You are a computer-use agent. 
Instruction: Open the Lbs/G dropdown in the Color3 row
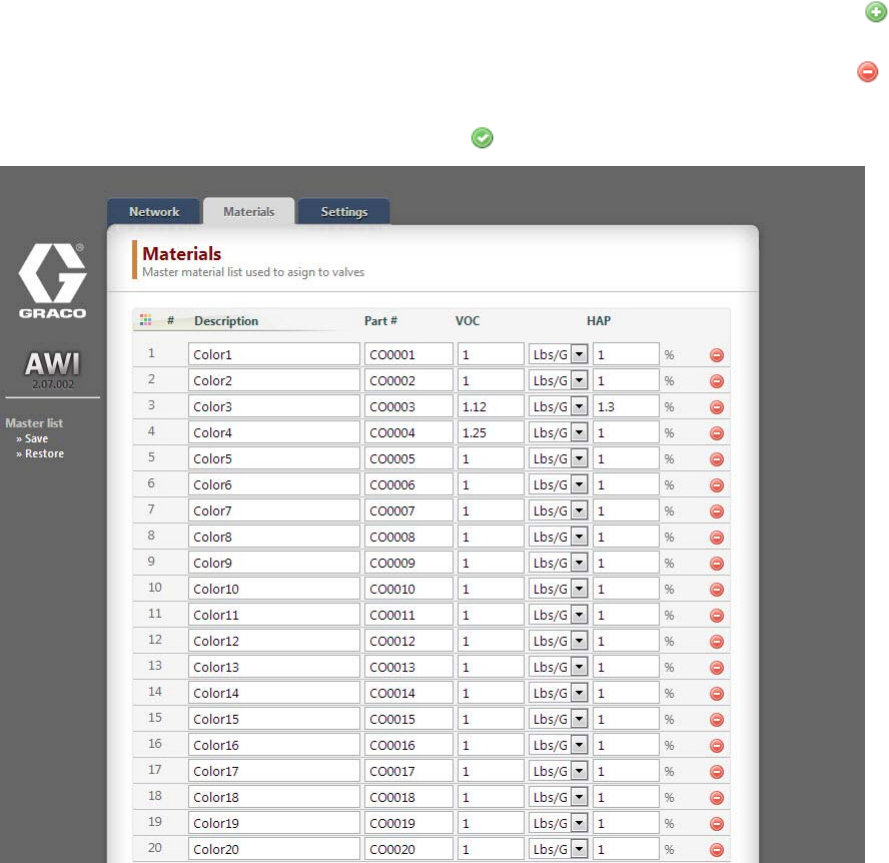(x=558, y=407)
